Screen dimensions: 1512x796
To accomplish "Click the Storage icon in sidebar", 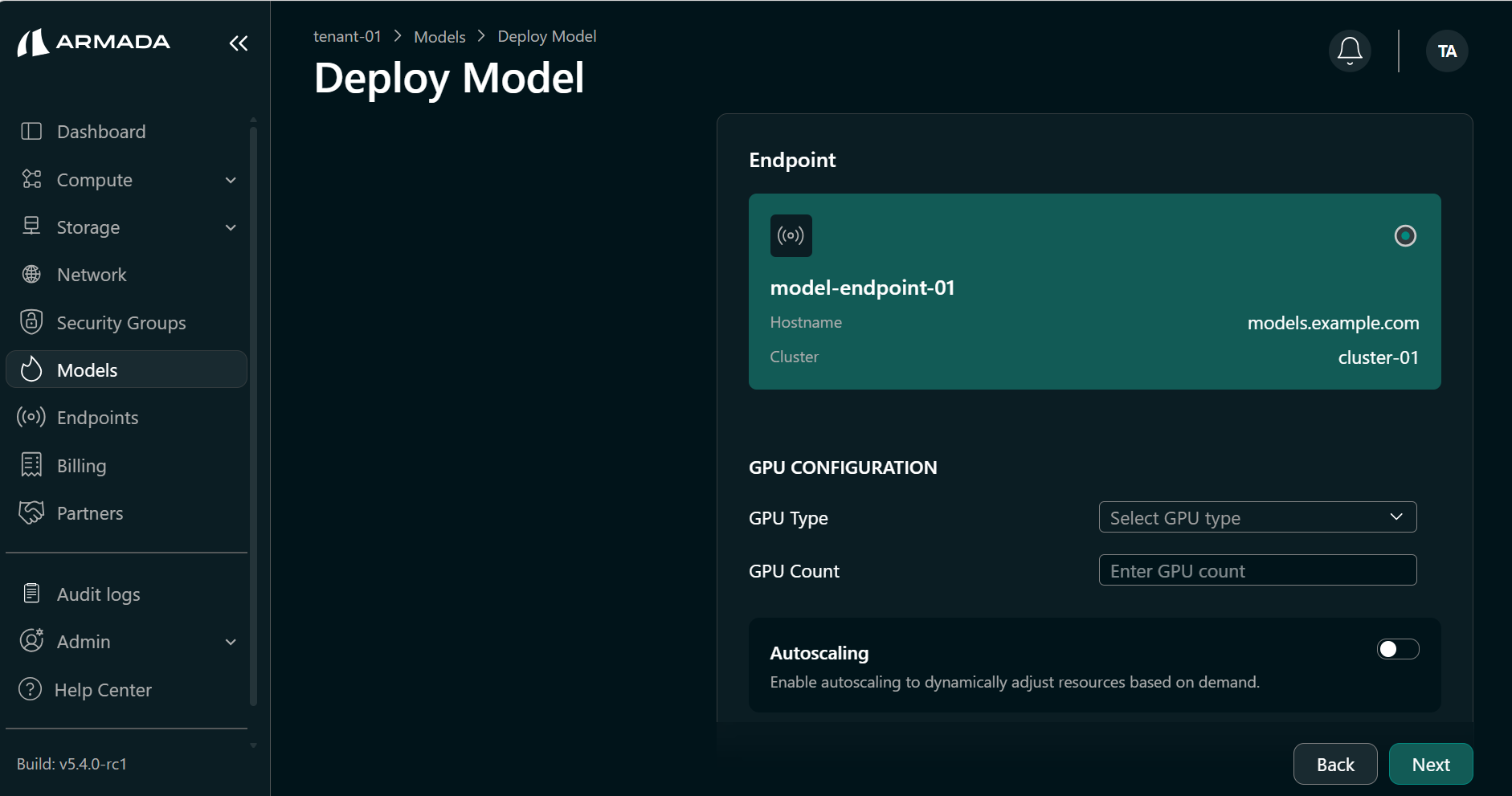I will (31, 227).
